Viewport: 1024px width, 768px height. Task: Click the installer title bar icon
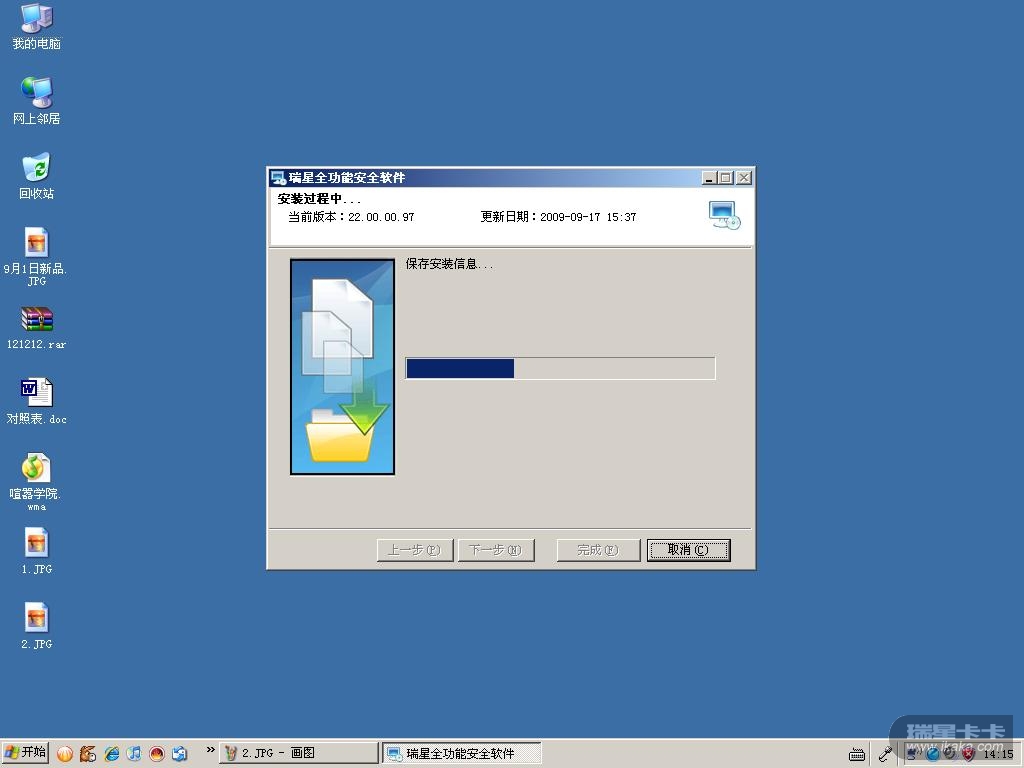[x=278, y=178]
